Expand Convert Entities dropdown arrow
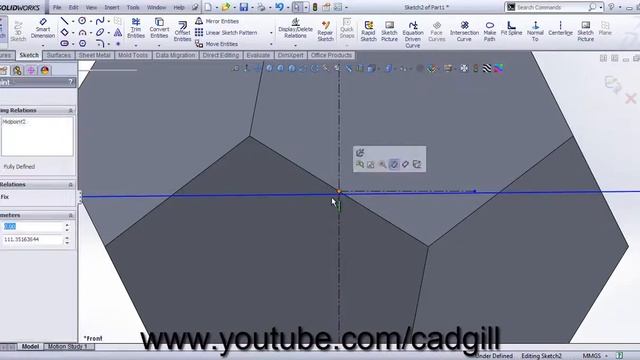The image size is (640, 360). [x=159, y=45]
